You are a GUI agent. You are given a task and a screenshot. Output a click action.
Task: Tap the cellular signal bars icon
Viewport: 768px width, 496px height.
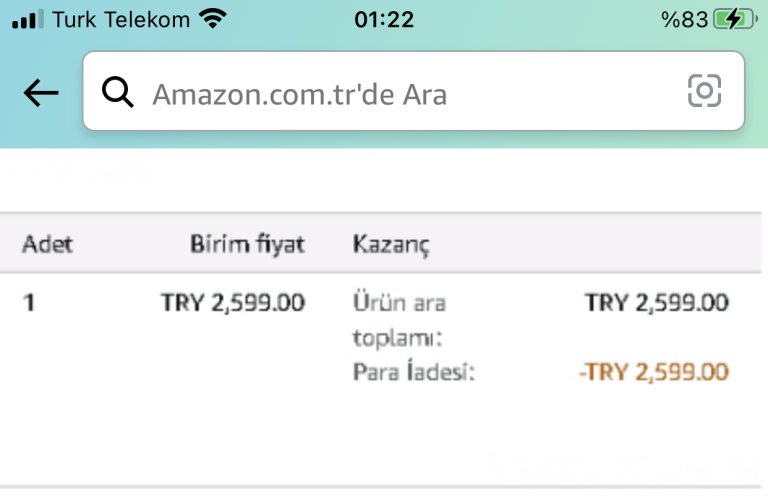[28, 19]
